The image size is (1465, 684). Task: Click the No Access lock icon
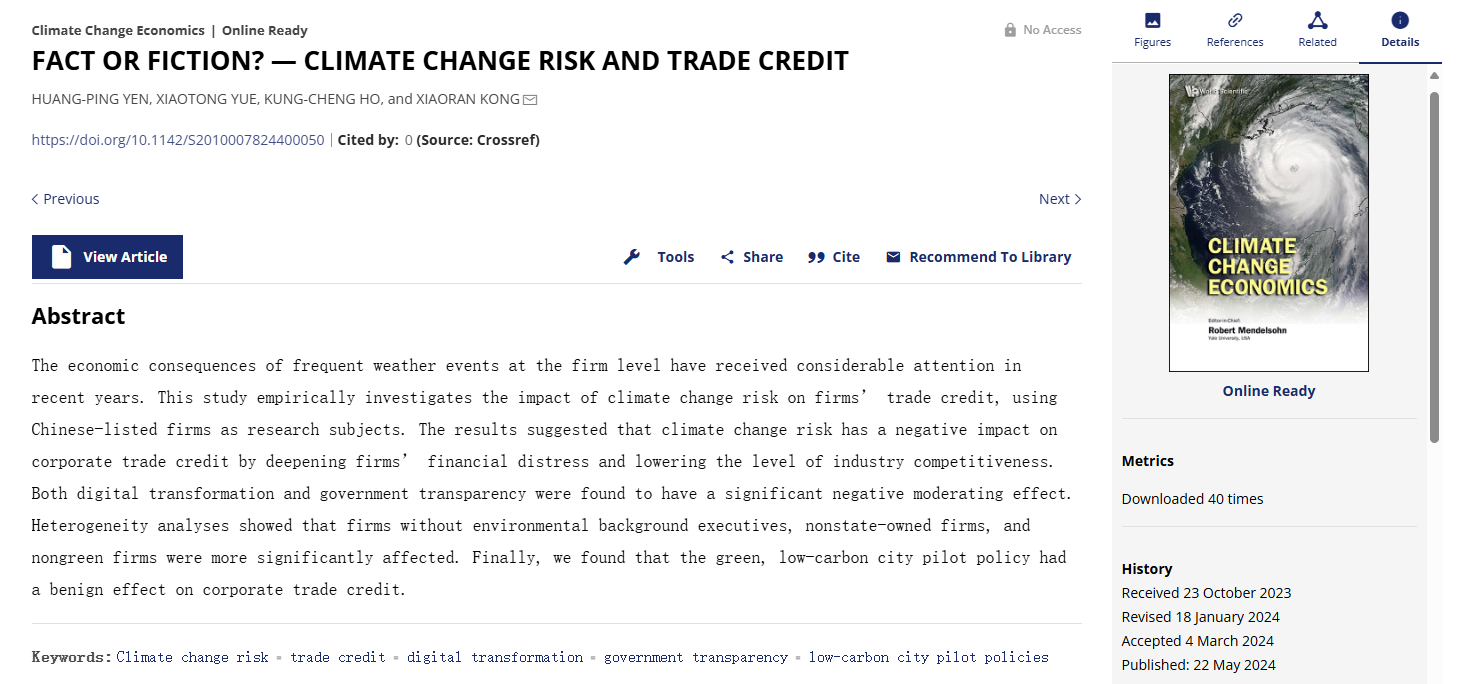pyautogui.click(x=1011, y=29)
